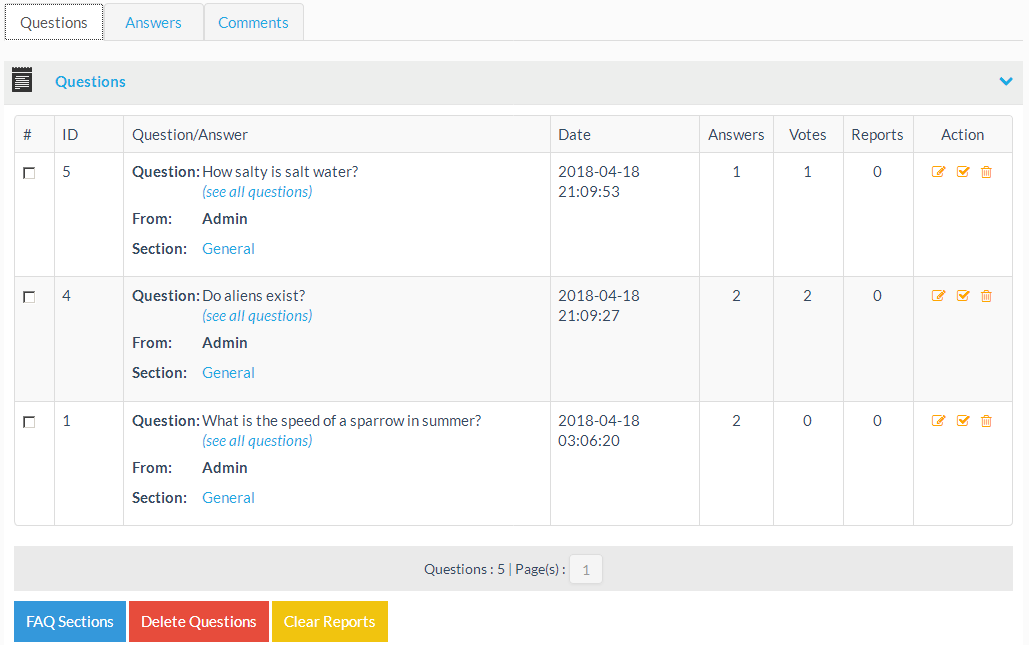Open the General section link for question 4
This screenshot has height=645, width=1029.
pyautogui.click(x=228, y=373)
